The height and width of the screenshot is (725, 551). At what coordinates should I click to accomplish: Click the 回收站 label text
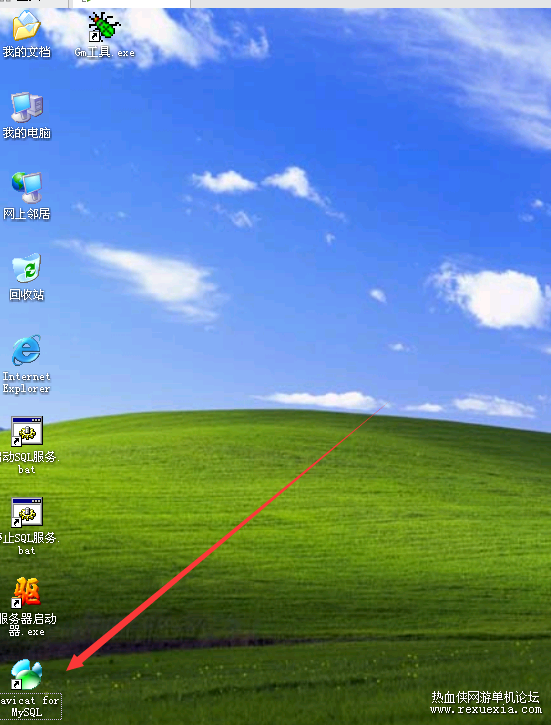(27, 295)
